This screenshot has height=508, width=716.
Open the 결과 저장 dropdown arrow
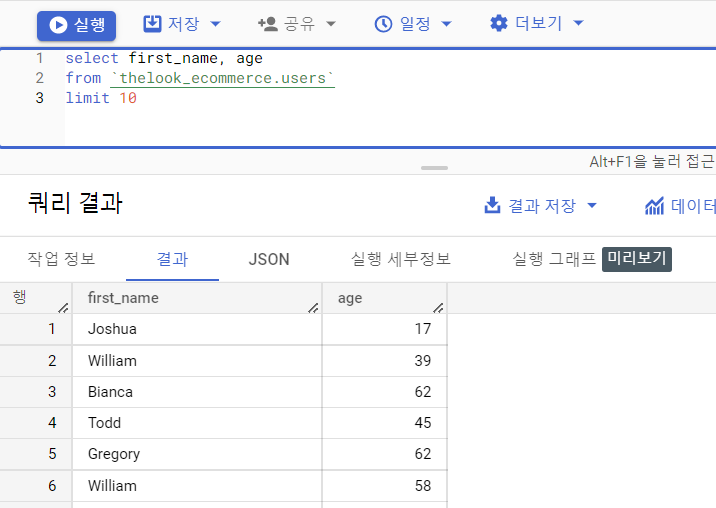(x=592, y=206)
